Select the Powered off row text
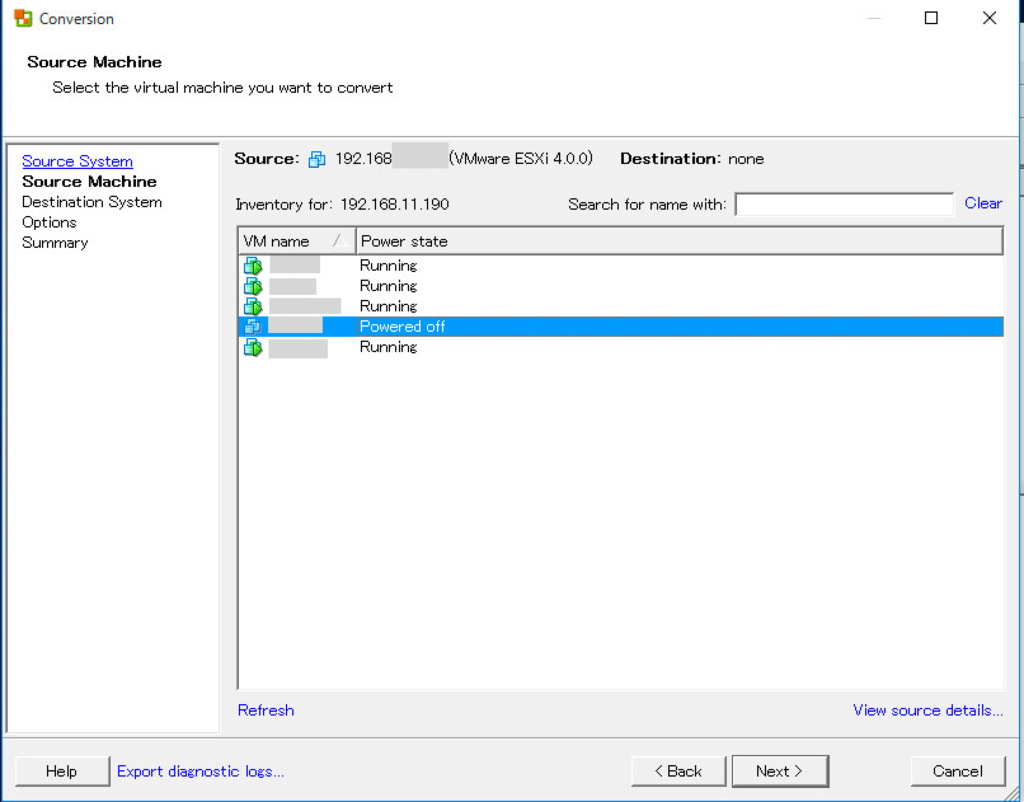1024x802 pixels. [x=402, y=327]
